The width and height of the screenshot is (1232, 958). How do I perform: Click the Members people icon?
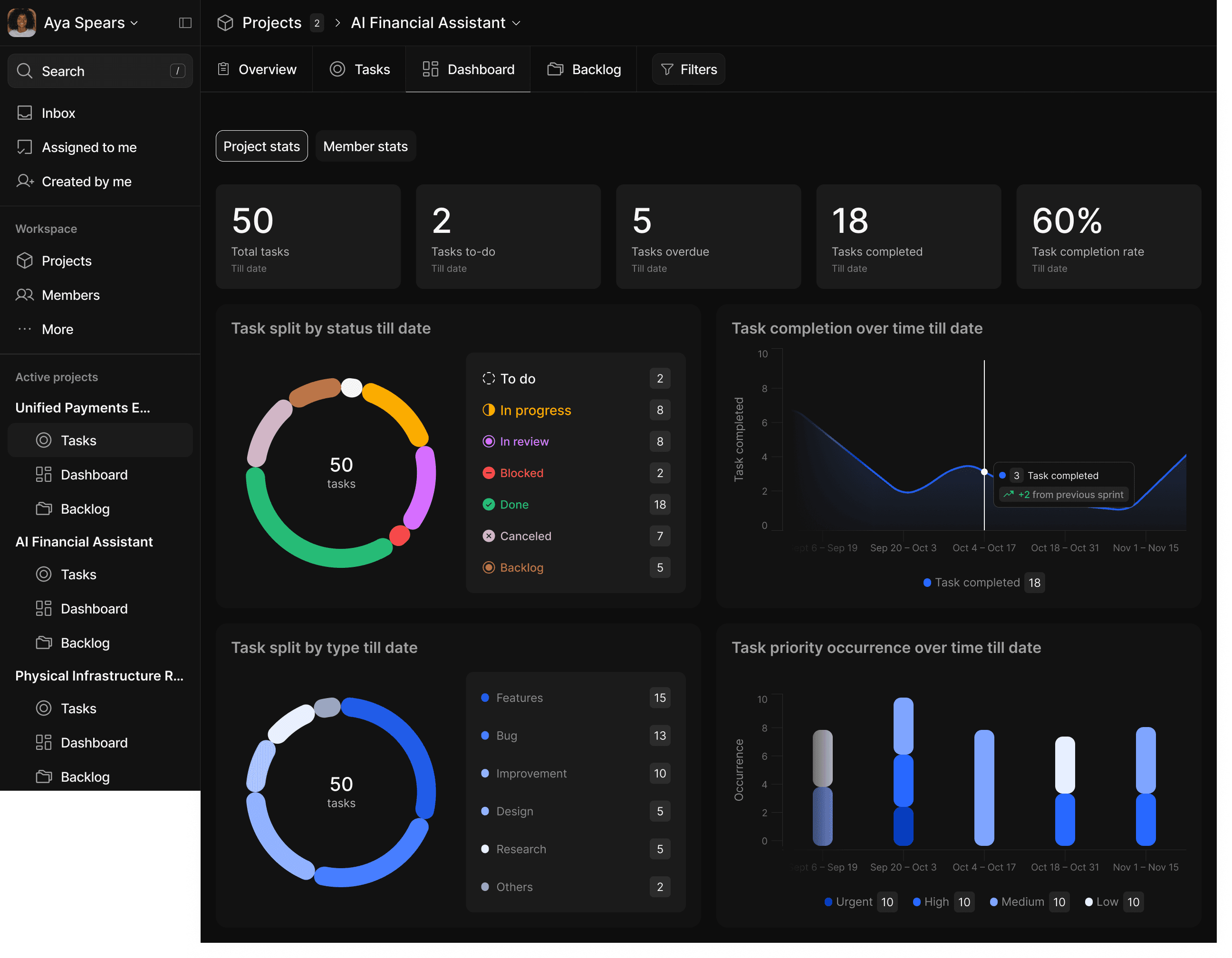click(x=24, y=295)
